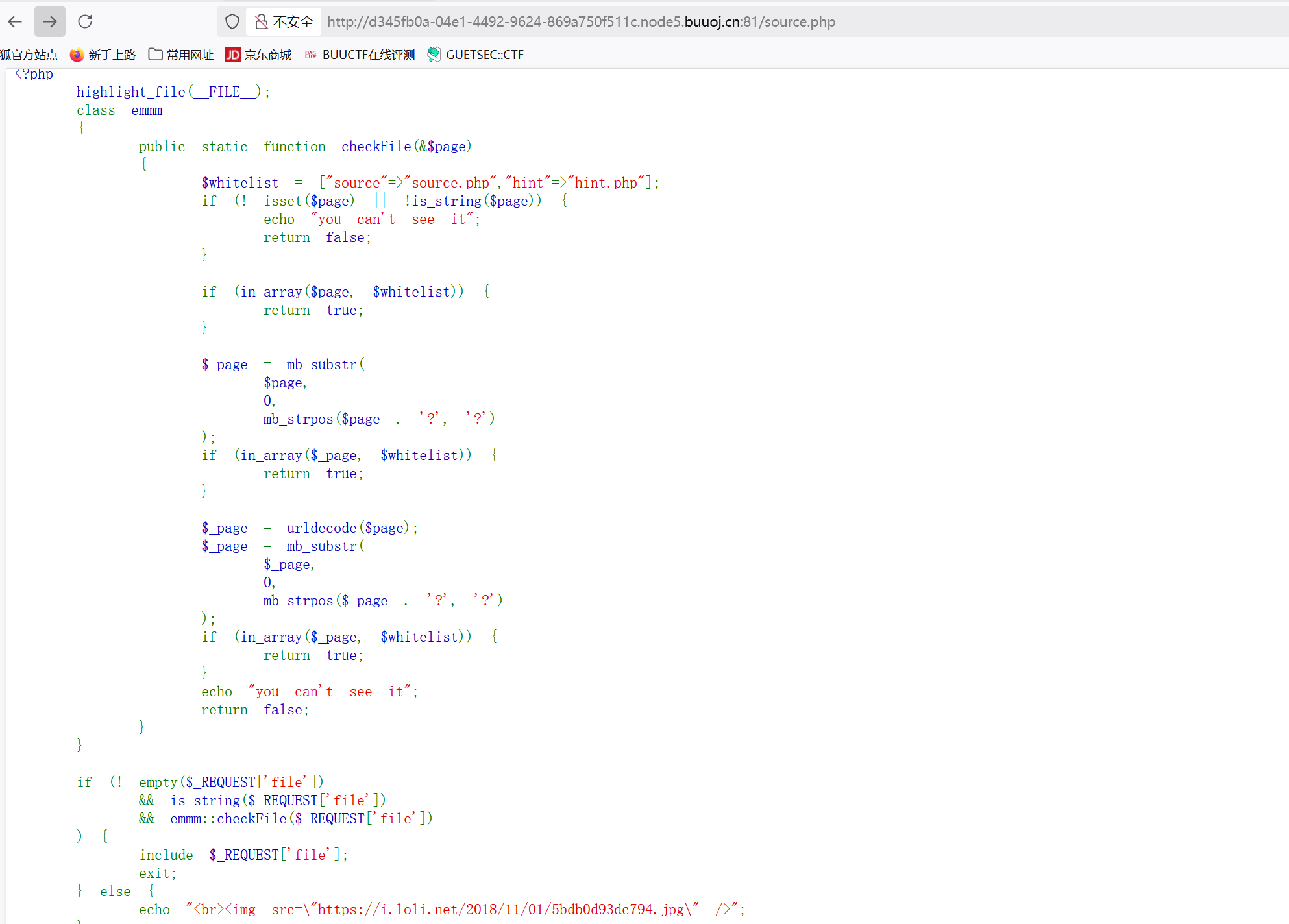
Task: Click the is_string($_REQUEST['file']) line
Action: coord(278,801)
